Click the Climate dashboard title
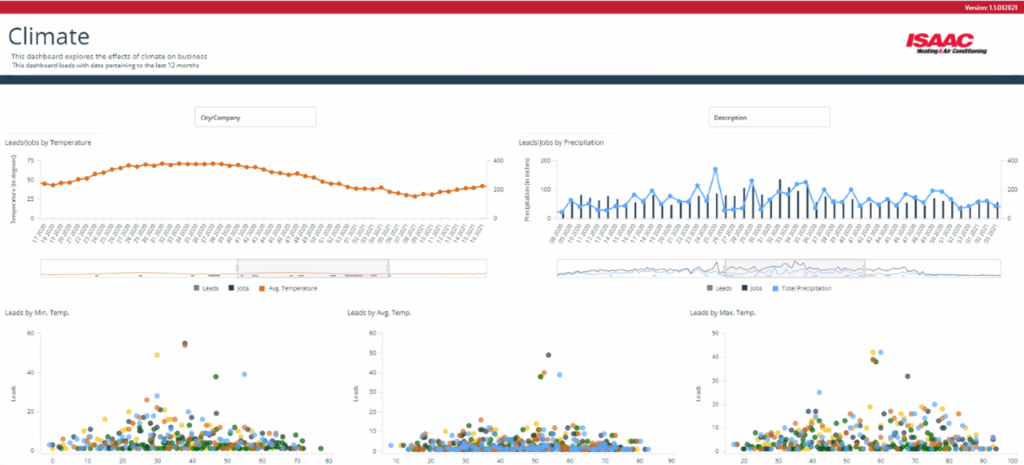 [x=49, y=35]
